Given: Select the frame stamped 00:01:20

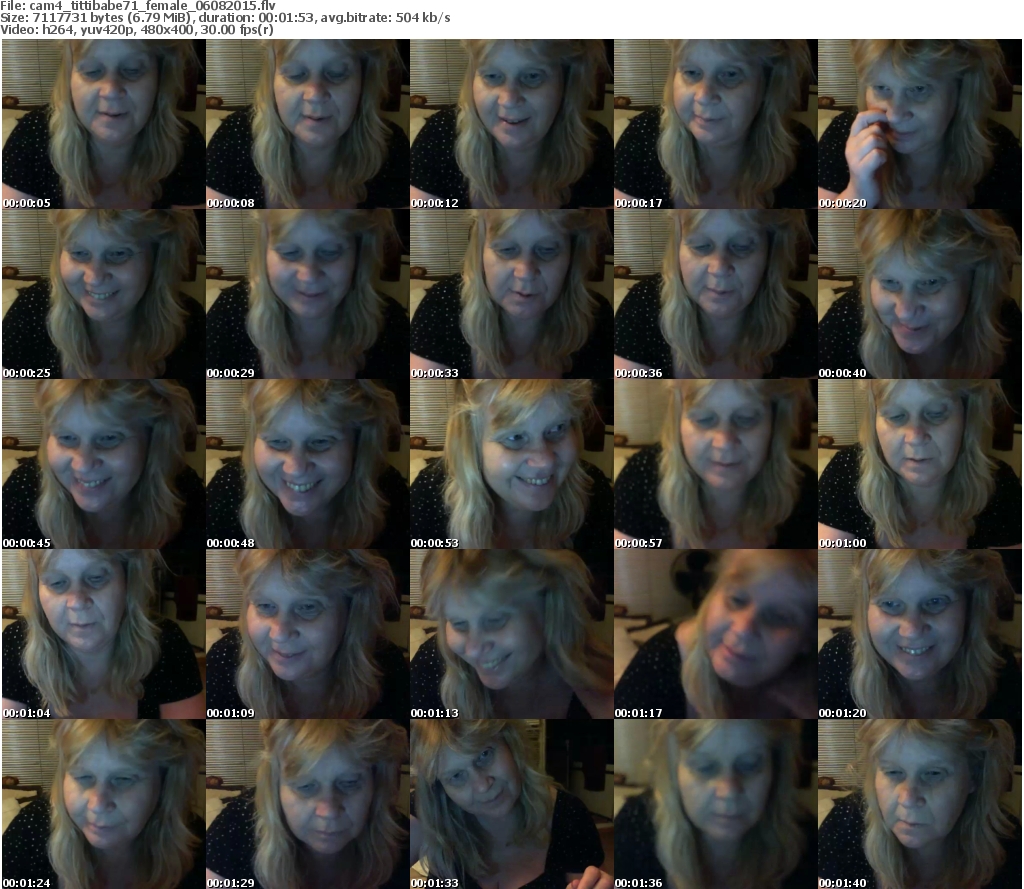Looking at the screenshot, I should (920, 634).
